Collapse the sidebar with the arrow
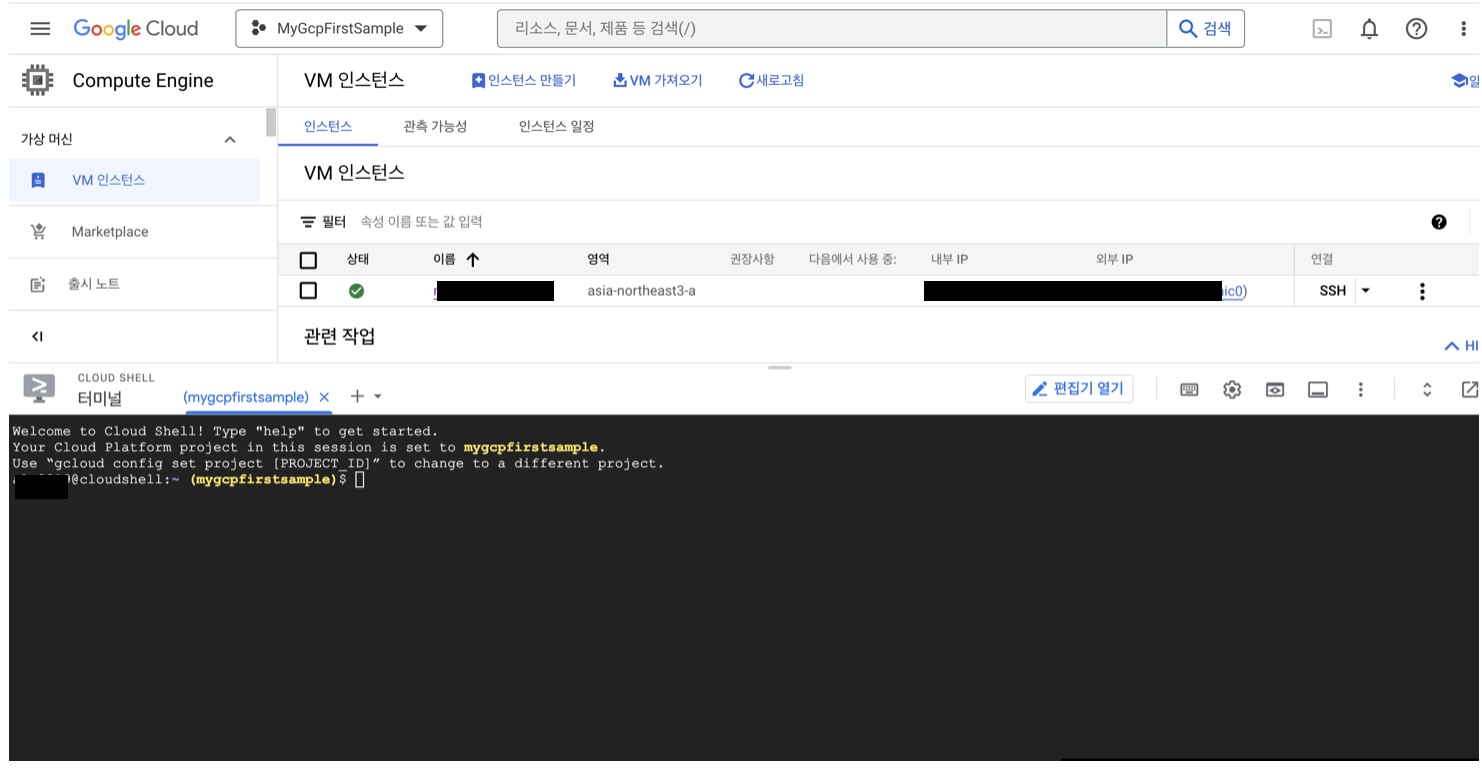 tap(37, 336)
